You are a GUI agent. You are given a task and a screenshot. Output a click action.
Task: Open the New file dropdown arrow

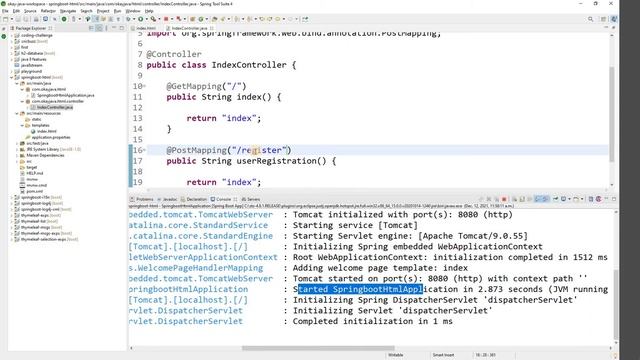click(x=12, y=19)
